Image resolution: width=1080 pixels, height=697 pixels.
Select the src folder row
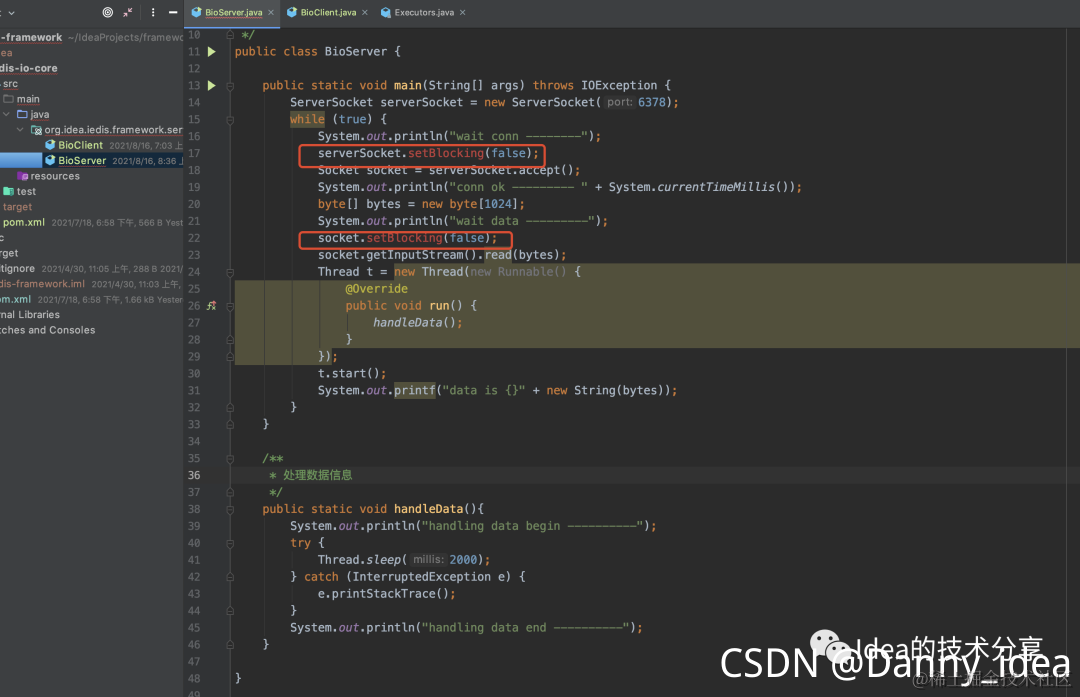pos(92,83)
